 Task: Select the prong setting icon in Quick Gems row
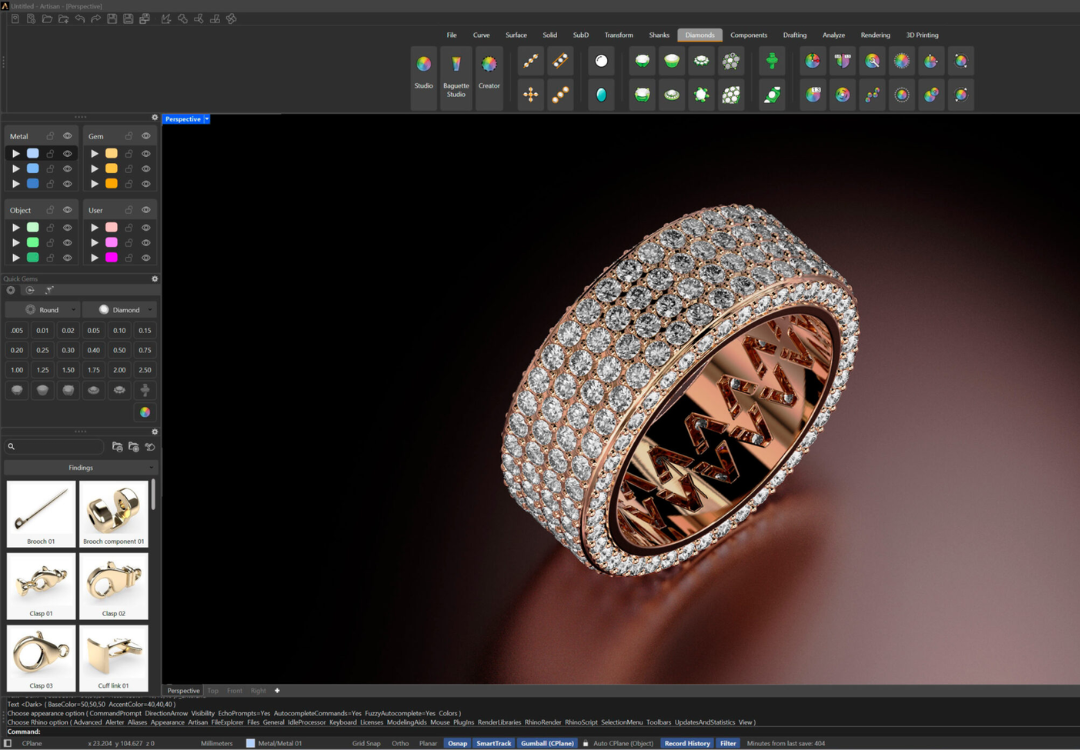(145, 390)
